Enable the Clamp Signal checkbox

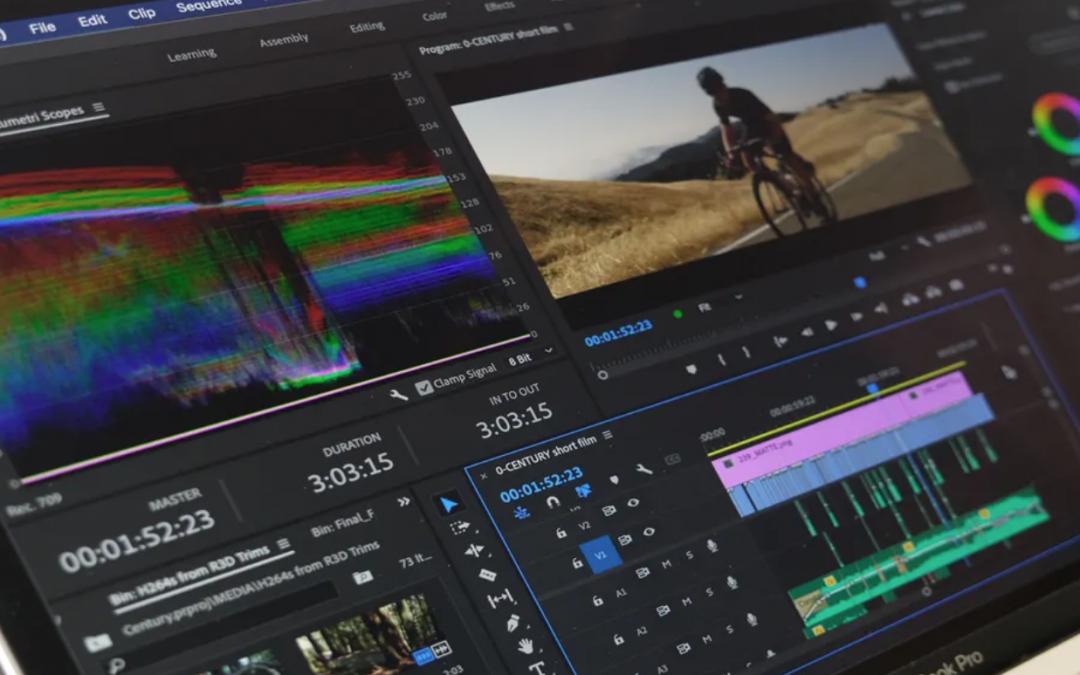click(x=424, y=386)
